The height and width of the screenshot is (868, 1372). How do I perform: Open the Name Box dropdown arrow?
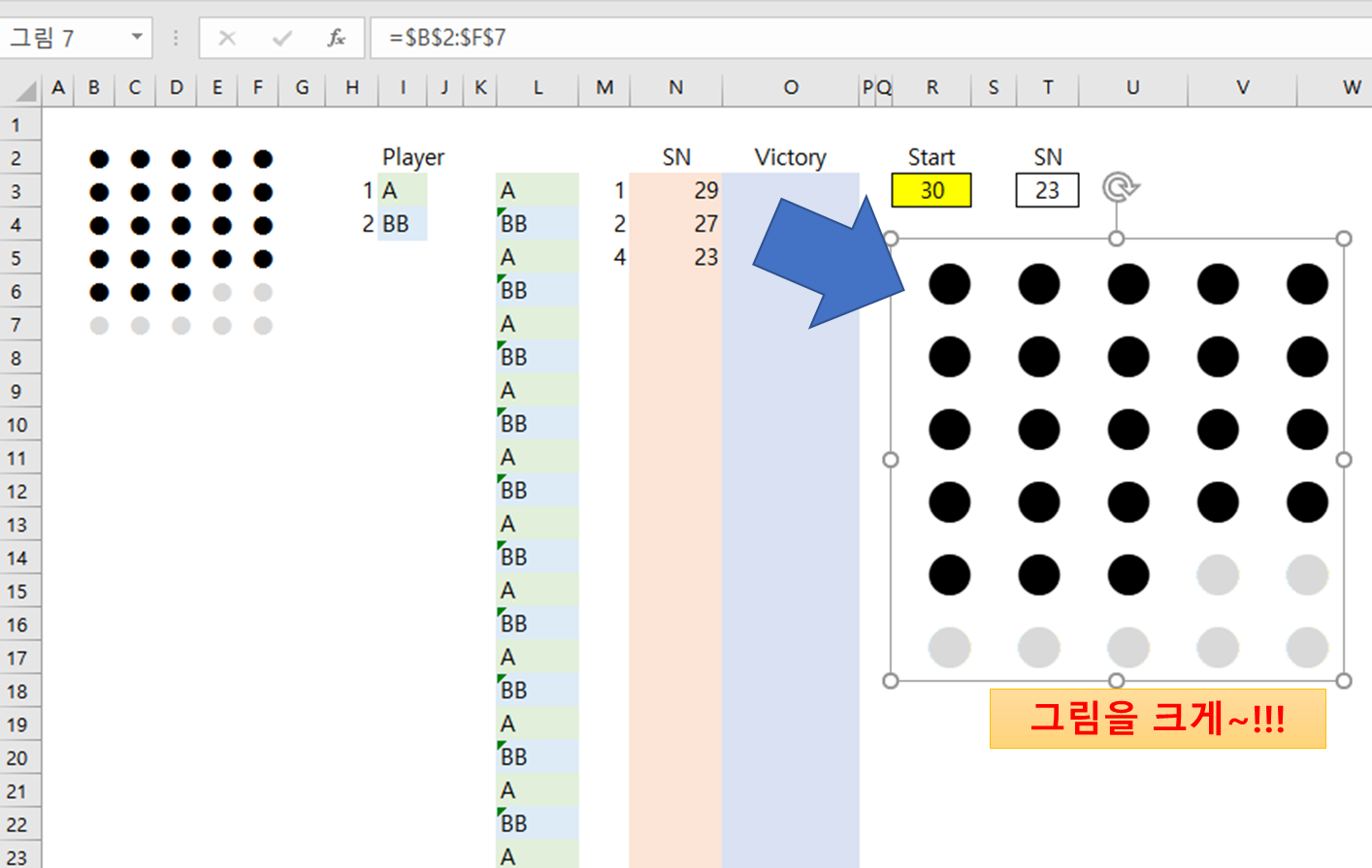[x=137, y=37]
